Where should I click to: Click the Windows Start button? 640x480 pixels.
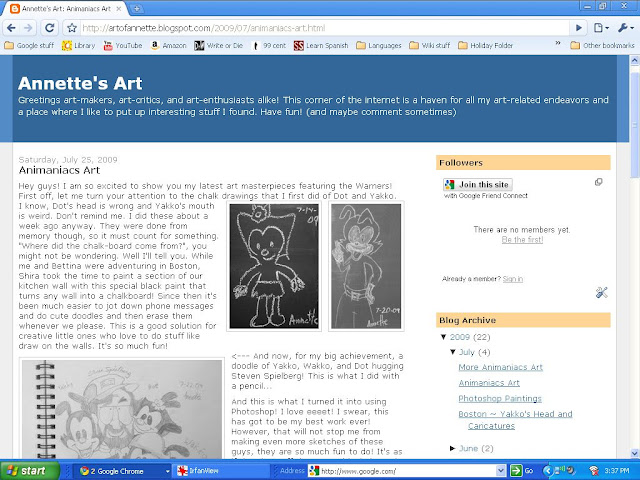pyautogui.click(x=29, y=471)
